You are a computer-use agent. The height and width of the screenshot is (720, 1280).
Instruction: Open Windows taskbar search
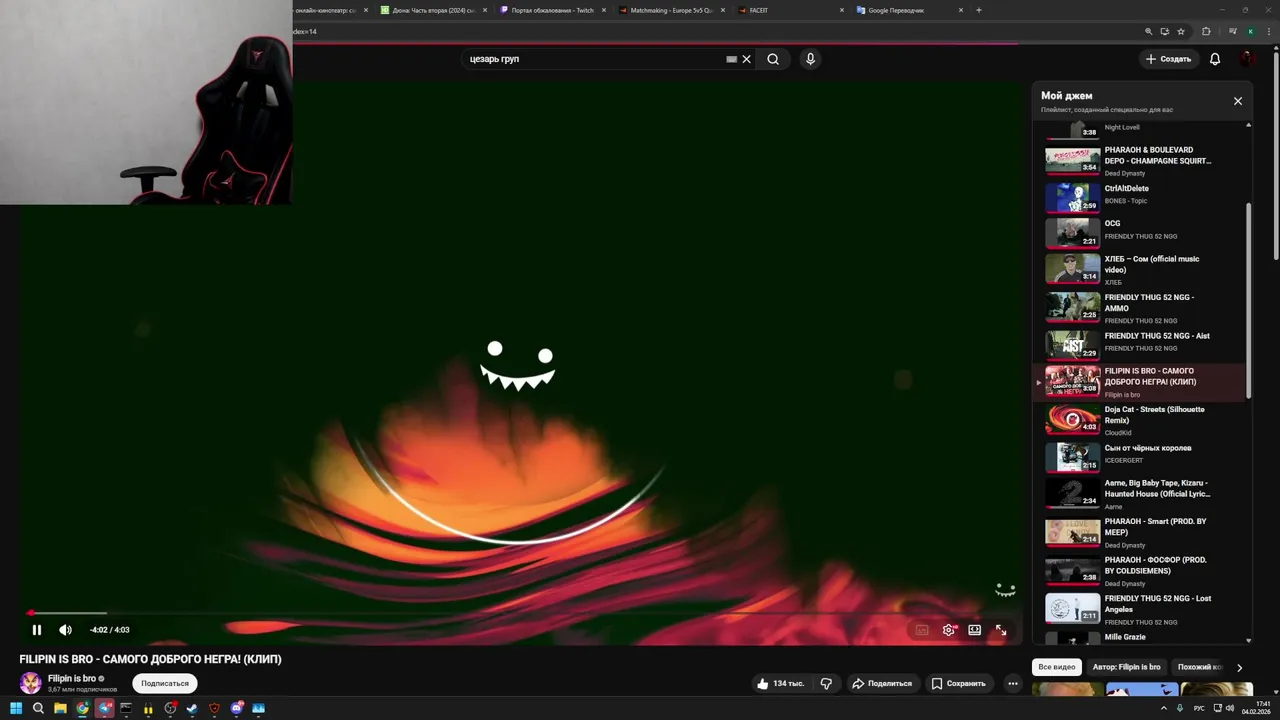[38, 708]
